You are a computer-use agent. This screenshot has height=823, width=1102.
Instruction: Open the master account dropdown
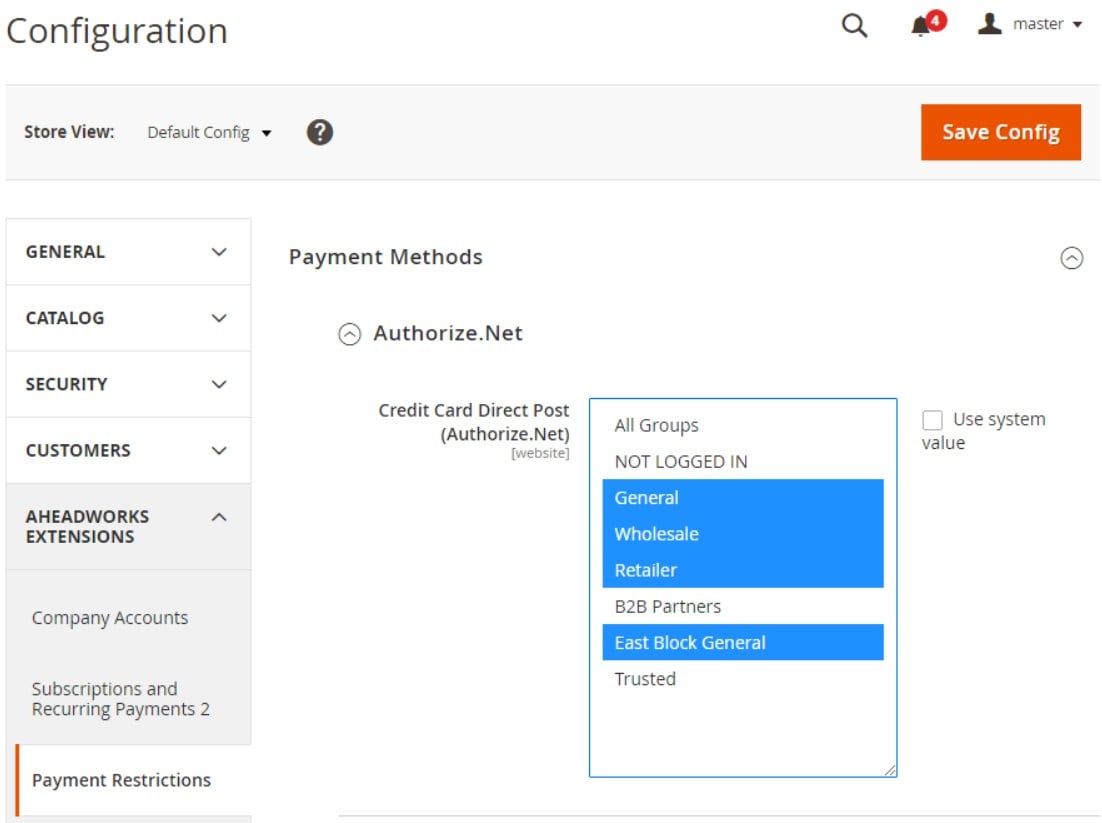(x=1046, y=25)
